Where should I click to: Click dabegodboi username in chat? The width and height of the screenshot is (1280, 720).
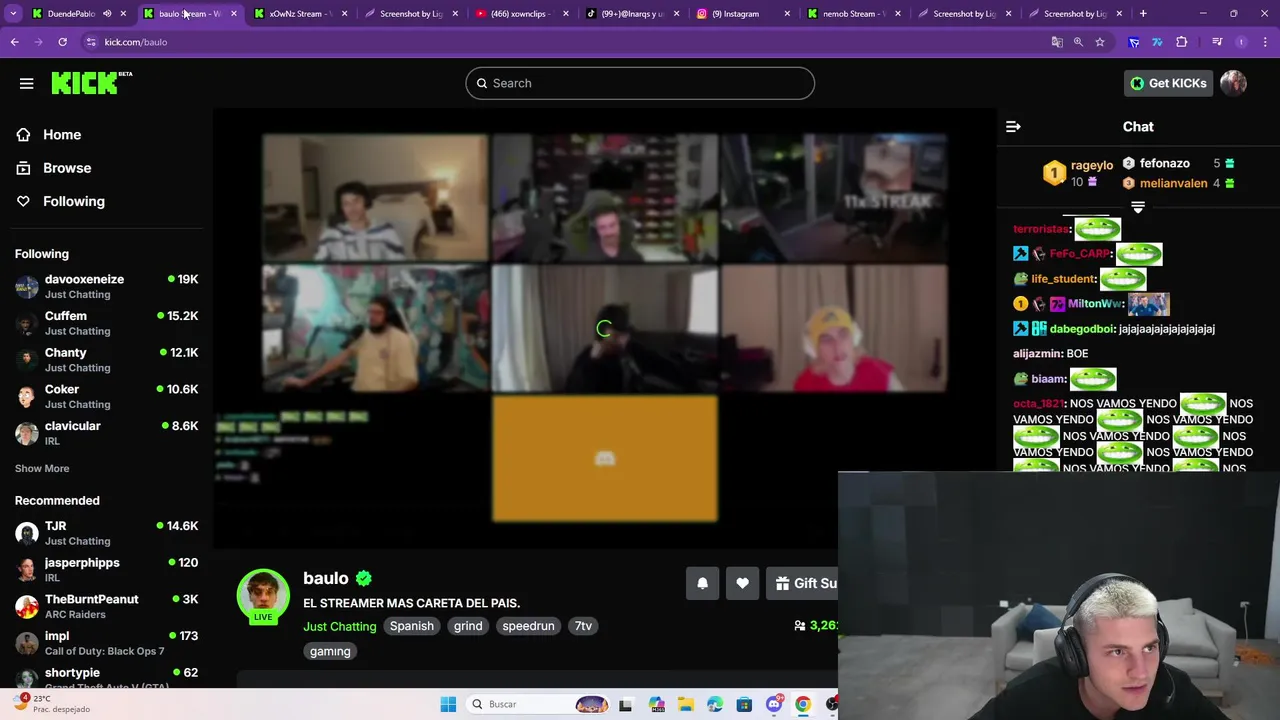[x=1081, y=328]
